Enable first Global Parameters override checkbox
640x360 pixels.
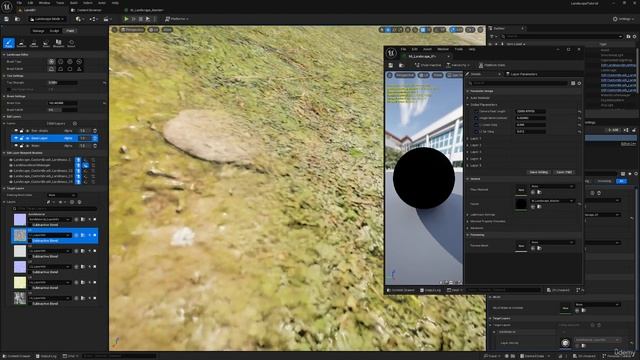pyautogui.click(x=476, y=111)
